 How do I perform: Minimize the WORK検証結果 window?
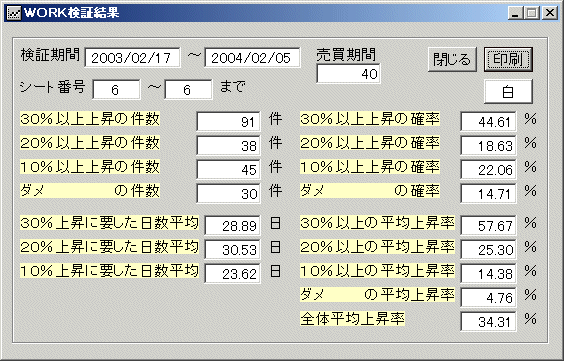(515, 13)
